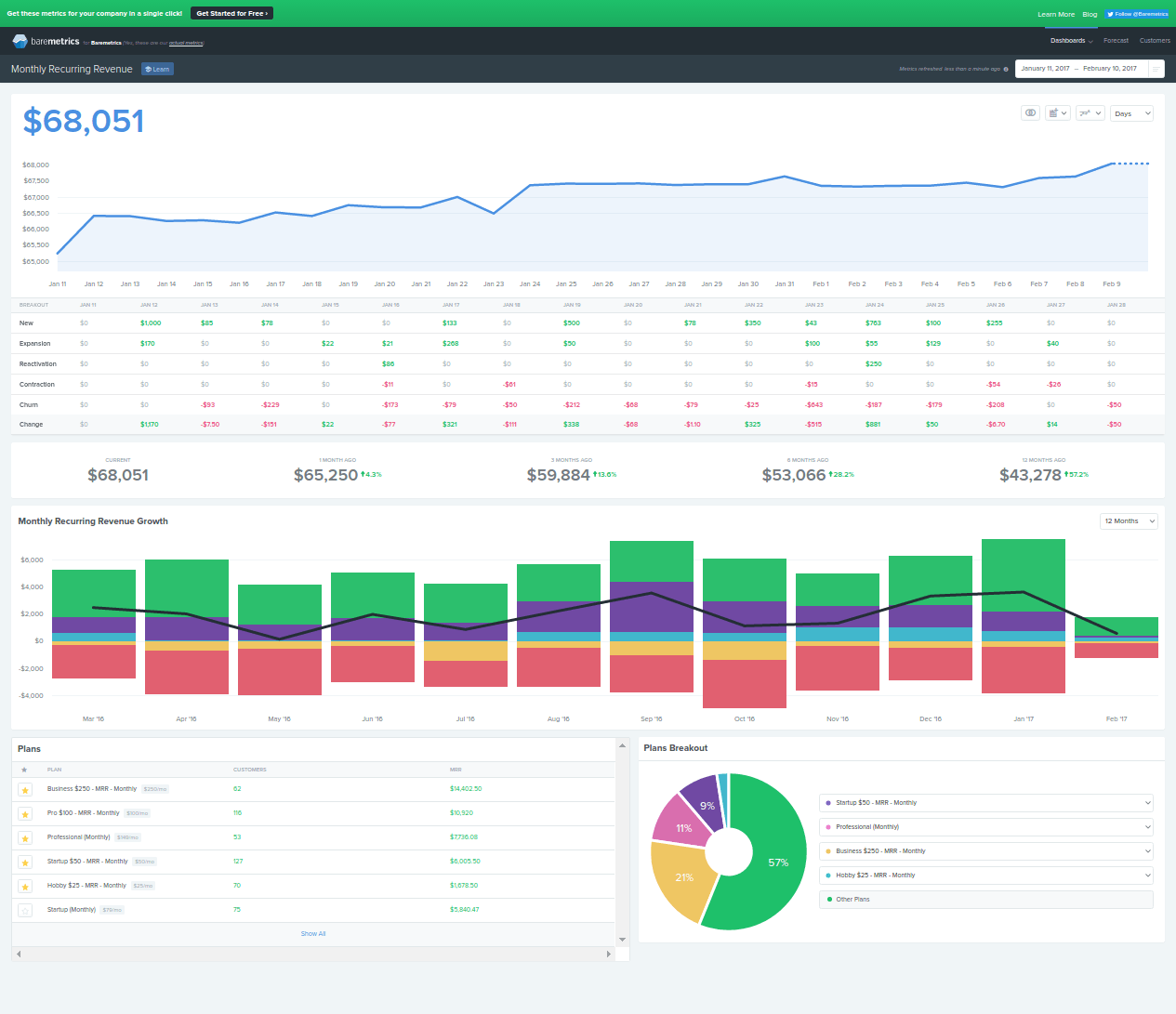Screen dimensions: 1176x1014
Task: Open the 12 Months range dropdown
Action: (x=1129, y=521)
